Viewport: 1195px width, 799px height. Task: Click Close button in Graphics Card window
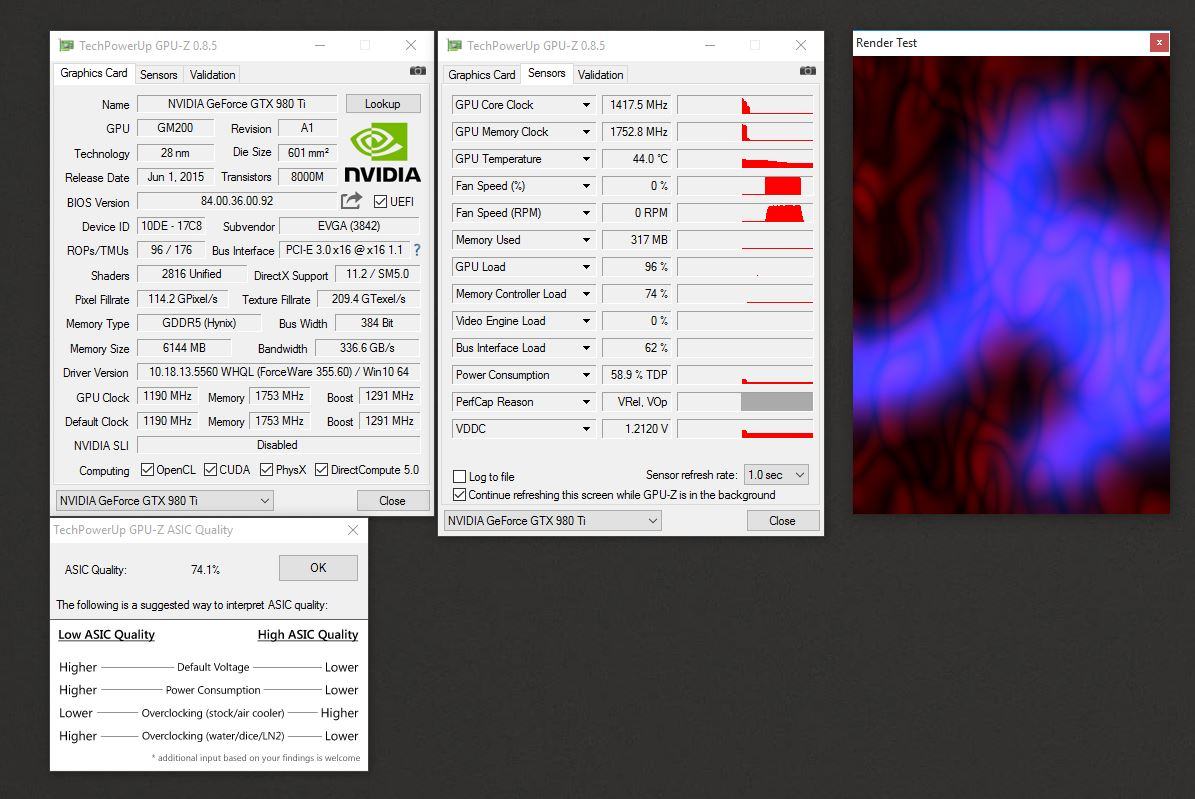392,501
